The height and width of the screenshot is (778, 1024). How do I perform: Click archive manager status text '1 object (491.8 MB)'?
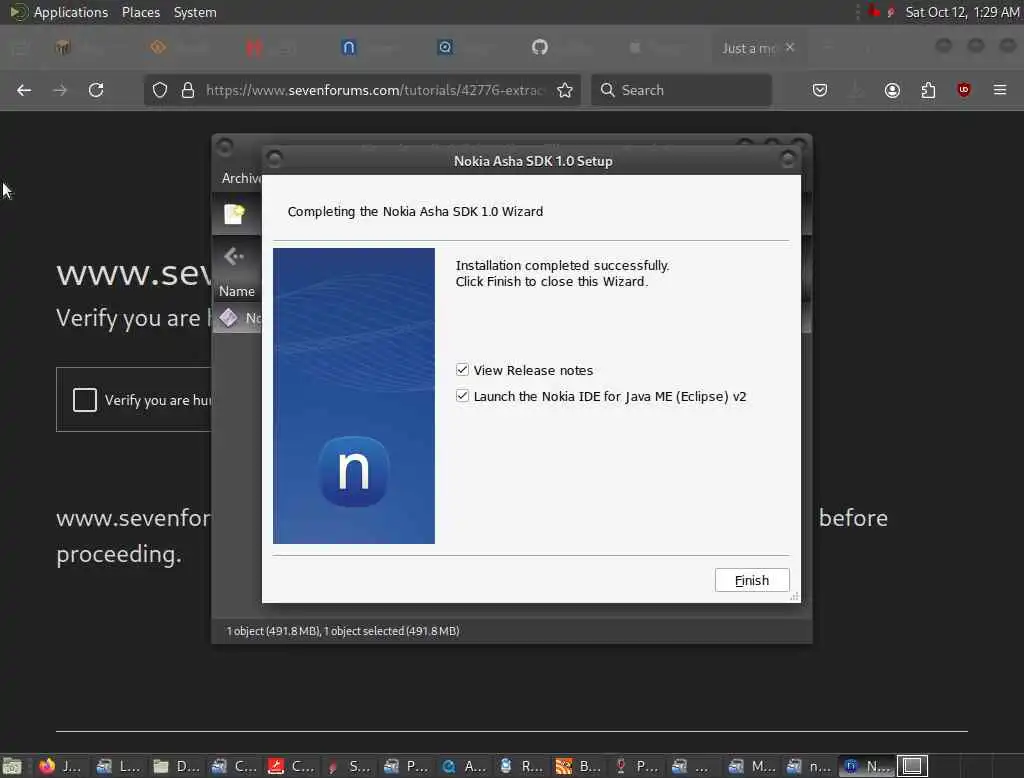pyautogui.click(x=342, y=631)
